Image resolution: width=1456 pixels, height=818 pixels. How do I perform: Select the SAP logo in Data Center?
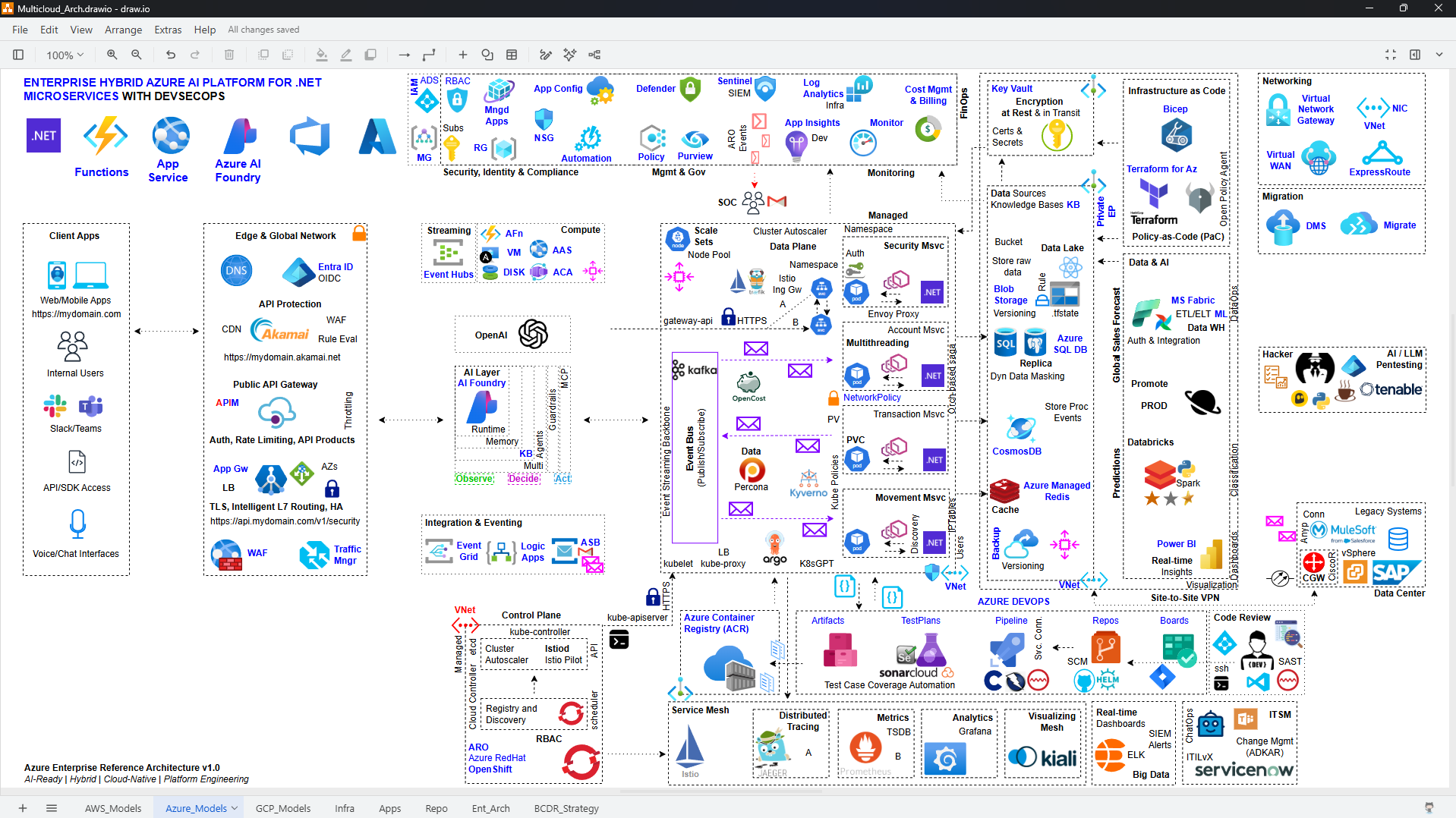[x=1397, y=572]
